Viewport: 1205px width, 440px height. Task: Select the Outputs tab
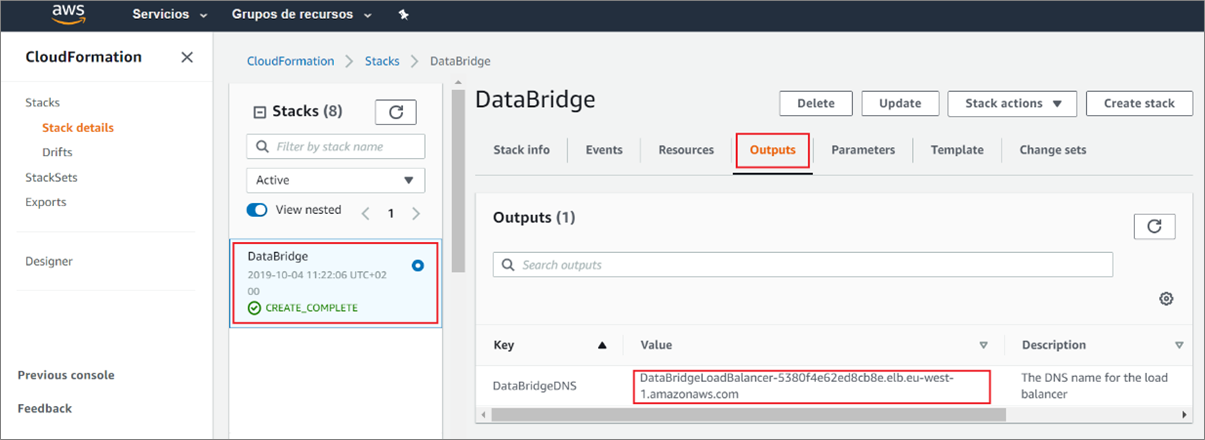pyautogui.click(x=773, y=150)
